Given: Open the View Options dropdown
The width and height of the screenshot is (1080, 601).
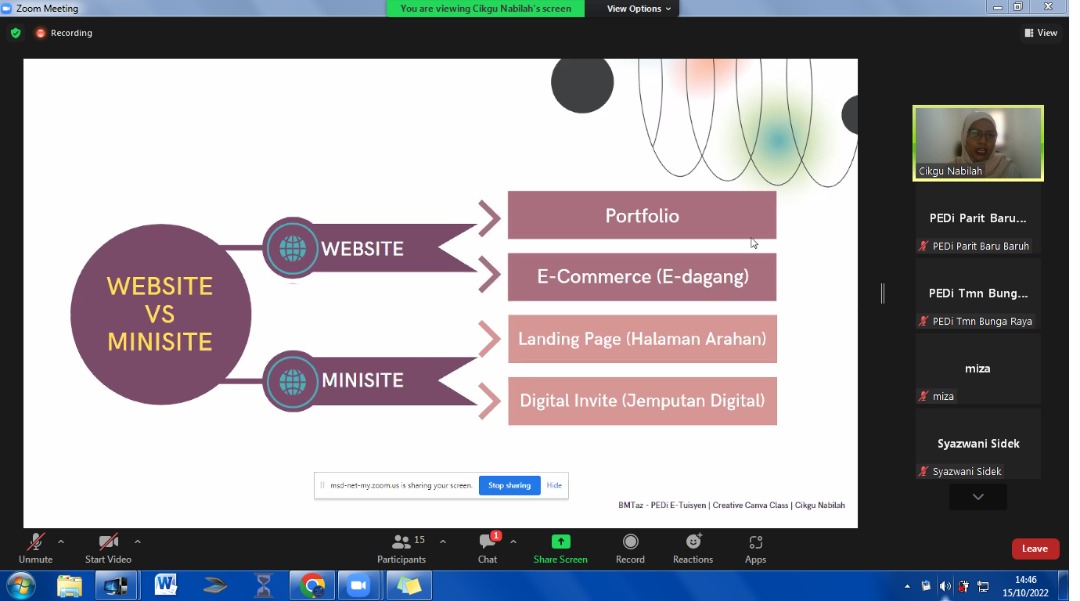Looking at the screenshot, I should point(640,9).
